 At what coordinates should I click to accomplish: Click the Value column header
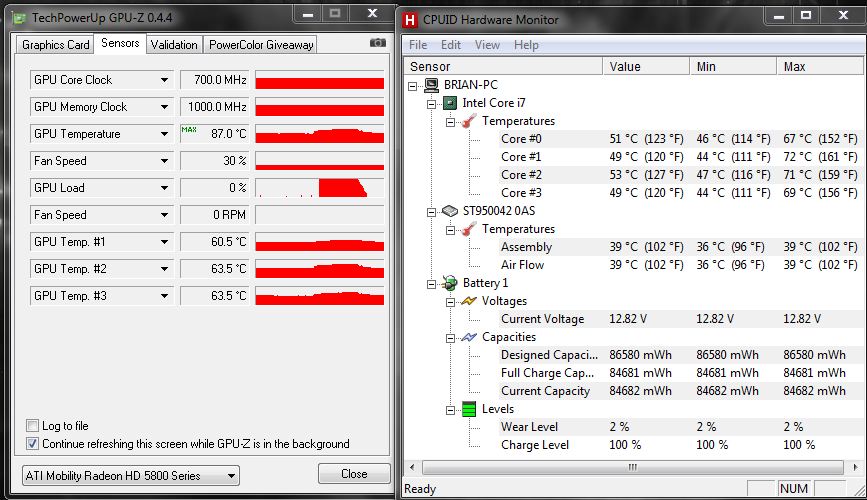pyautogui.click(x=646, y=66)
